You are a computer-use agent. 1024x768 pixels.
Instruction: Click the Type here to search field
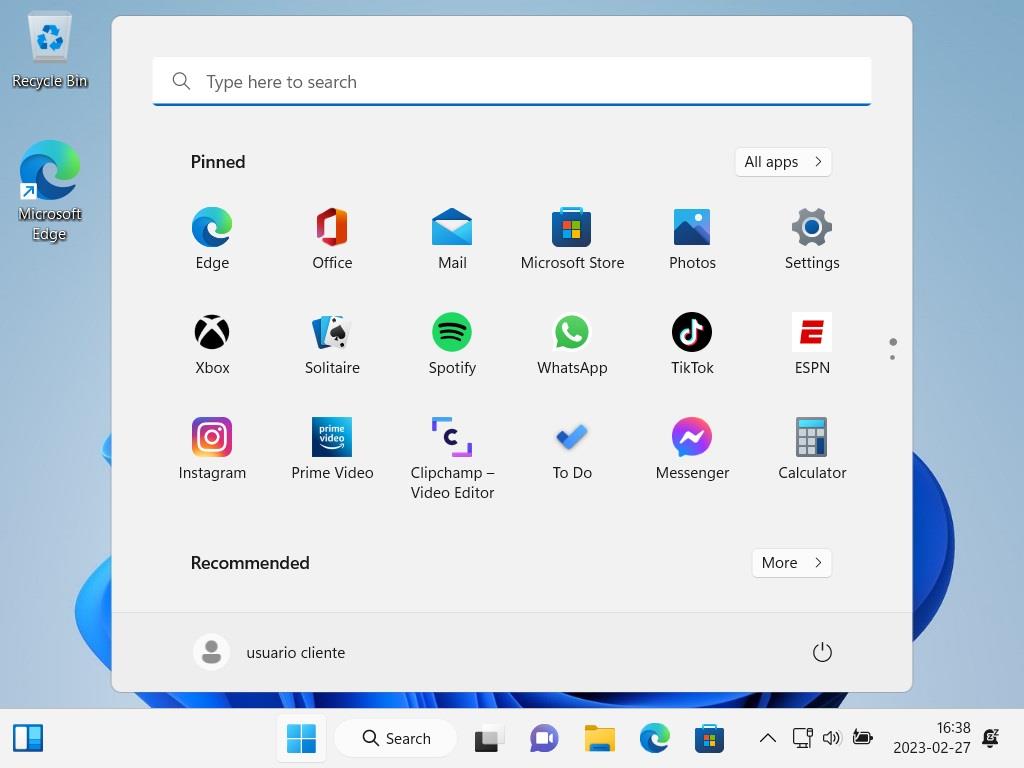coord(512,82)
